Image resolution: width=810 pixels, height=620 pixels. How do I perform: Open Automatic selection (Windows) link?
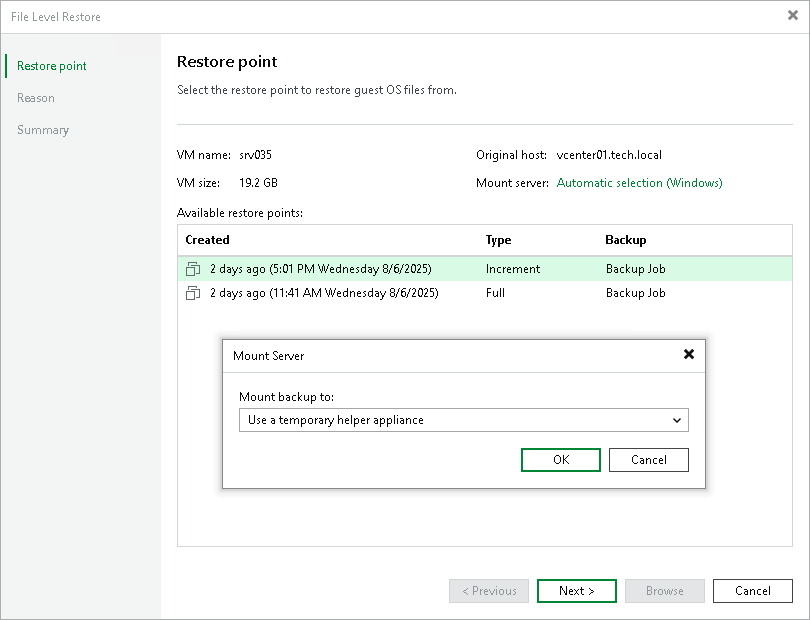(x=640, y=183)
